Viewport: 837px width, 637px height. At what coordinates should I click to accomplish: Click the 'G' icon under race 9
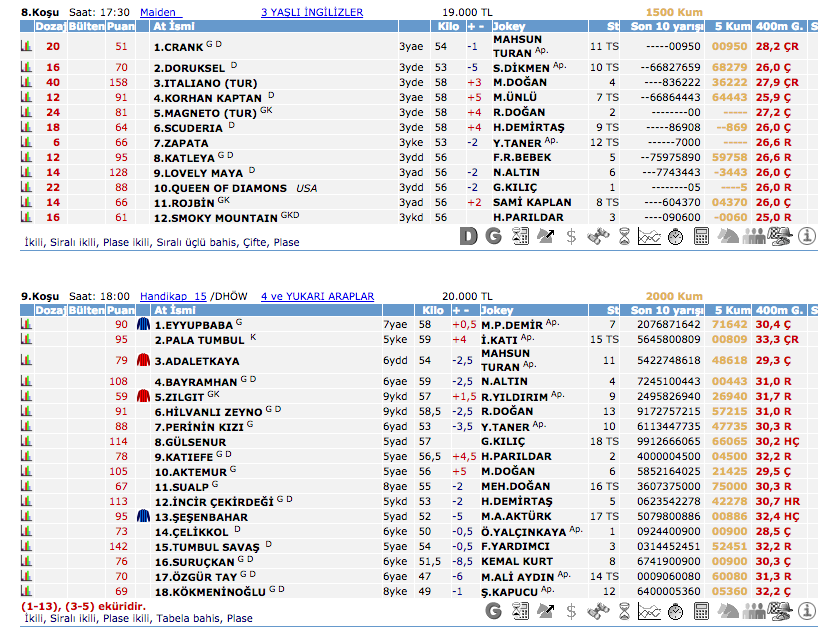pos(493,610)
